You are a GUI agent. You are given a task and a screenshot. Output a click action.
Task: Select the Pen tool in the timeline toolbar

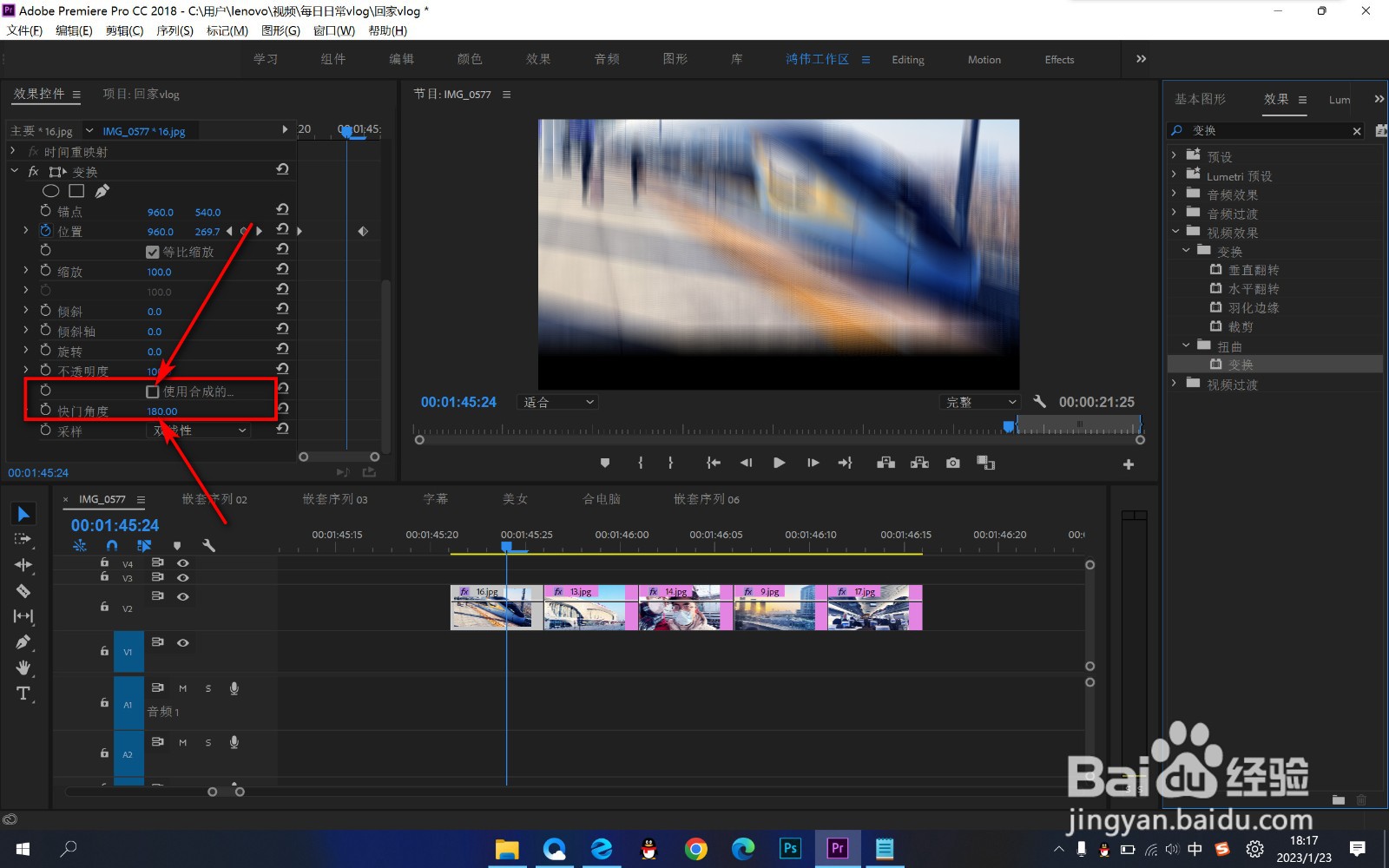pos(23,642)
